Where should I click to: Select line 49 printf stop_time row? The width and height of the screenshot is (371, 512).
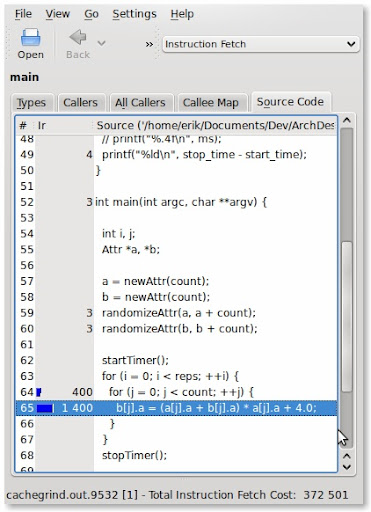coord(176,155)
